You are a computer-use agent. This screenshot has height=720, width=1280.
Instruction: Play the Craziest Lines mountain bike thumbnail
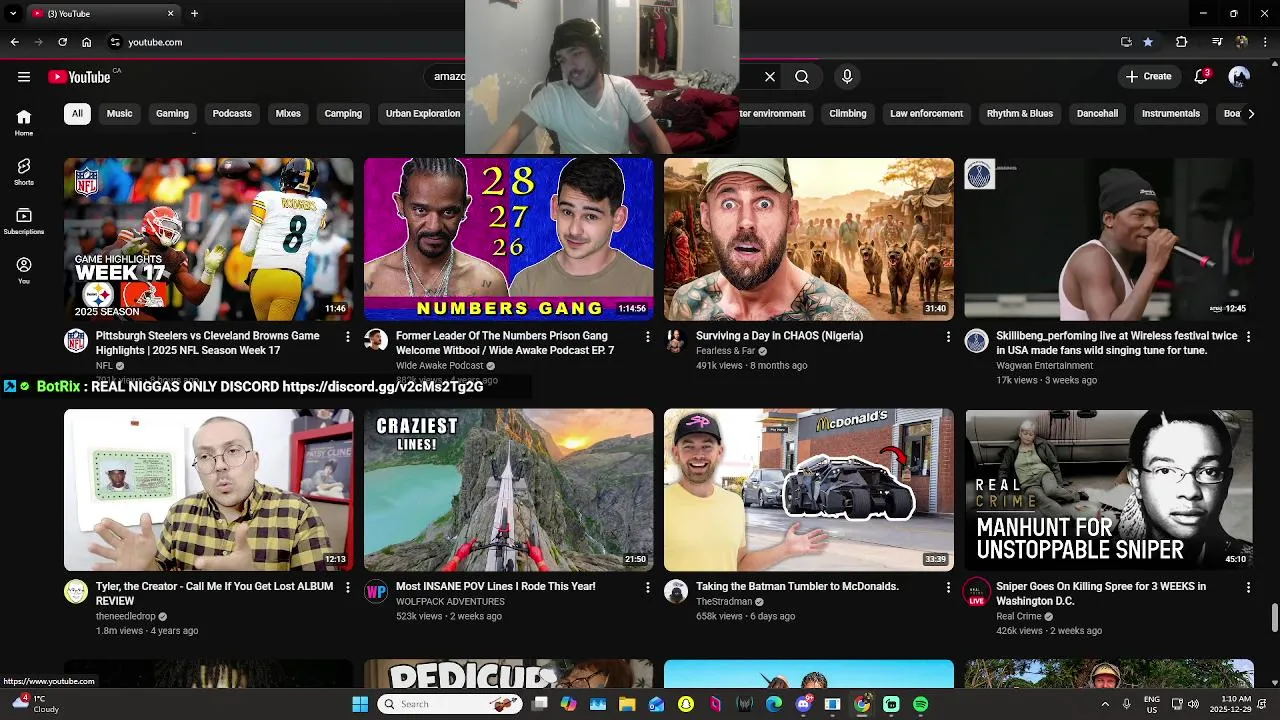[508, 490]
